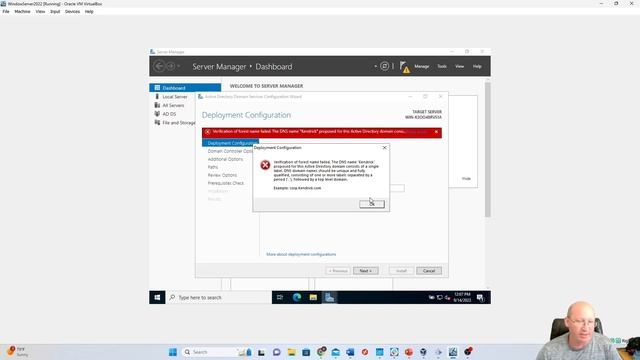Open the Manage menu in Server Manager

[x=422, y=66]
